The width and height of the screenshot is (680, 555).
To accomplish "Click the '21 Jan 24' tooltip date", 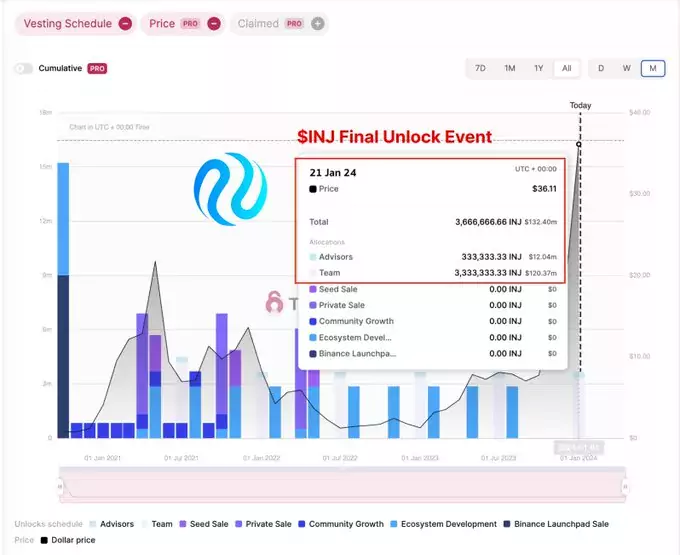I will [x=333, y=173].
